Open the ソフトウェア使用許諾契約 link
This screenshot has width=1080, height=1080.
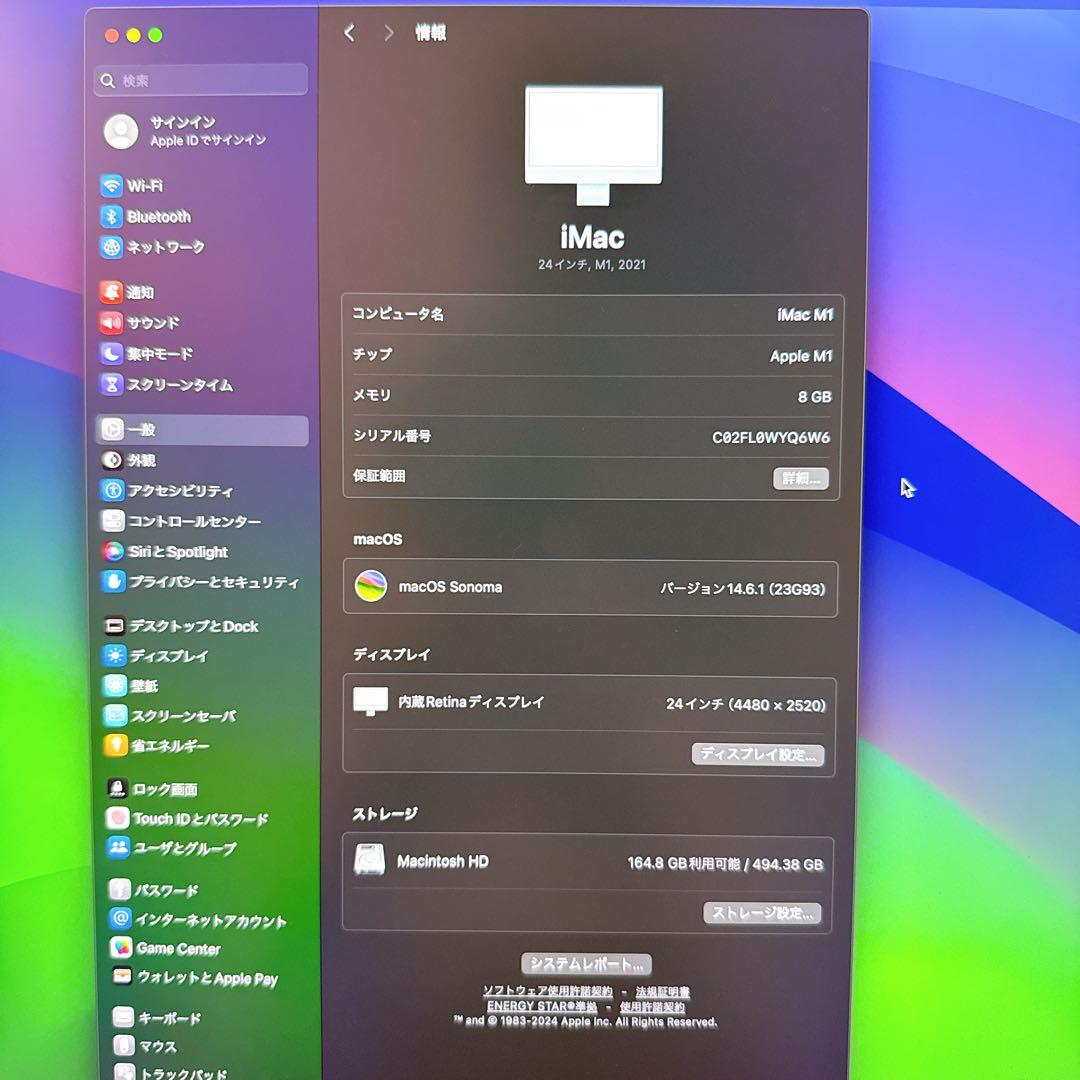pos(547,990)
